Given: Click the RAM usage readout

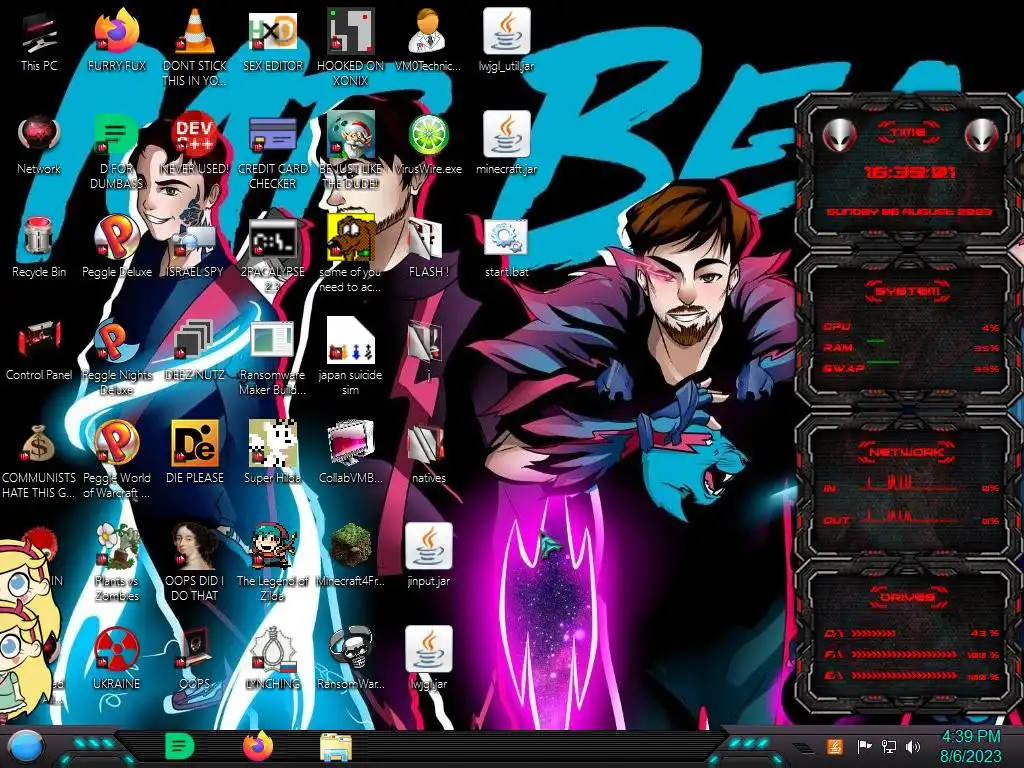Looking at the screenshot, I should (911, 347).
